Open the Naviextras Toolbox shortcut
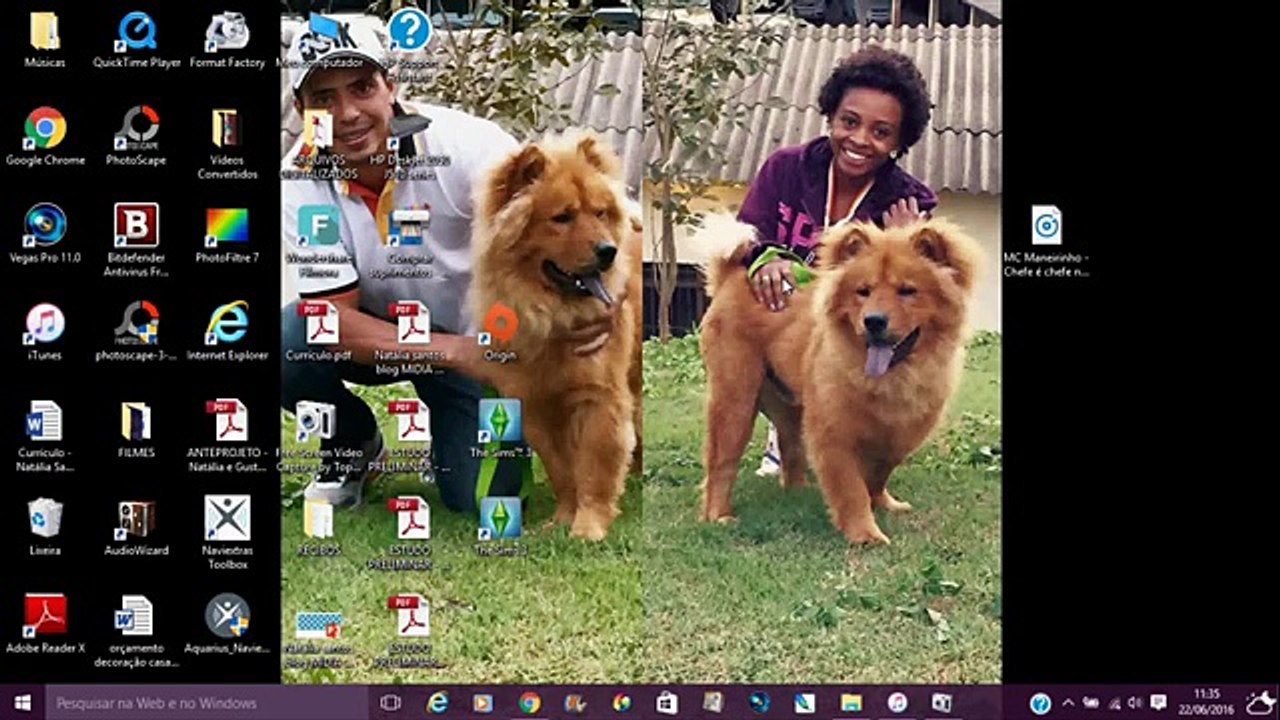1280x720 pixels. tap(227, 533)
